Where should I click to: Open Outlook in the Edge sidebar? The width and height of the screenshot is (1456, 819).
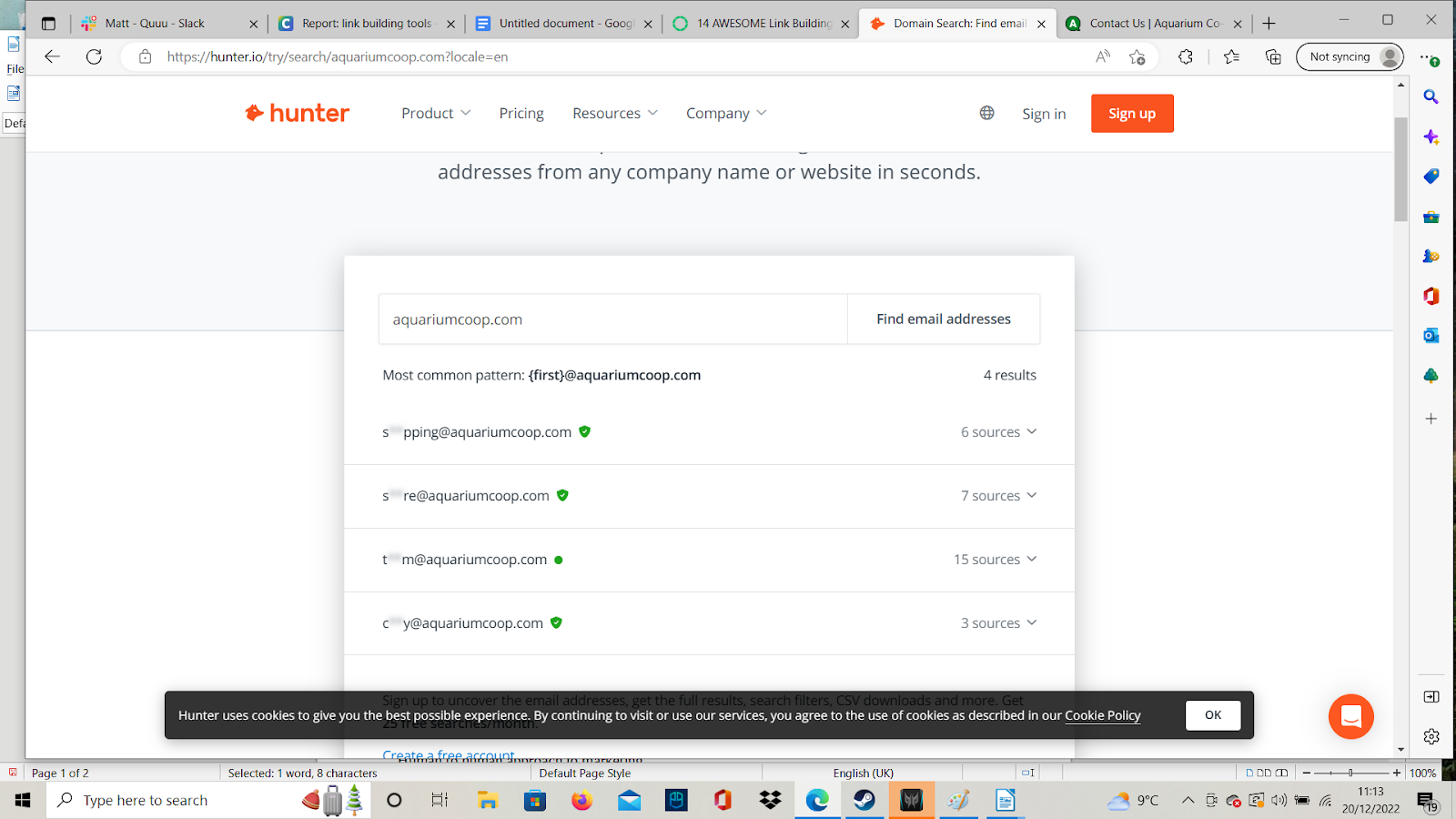pyautogui.click(x=1431, y=336)
